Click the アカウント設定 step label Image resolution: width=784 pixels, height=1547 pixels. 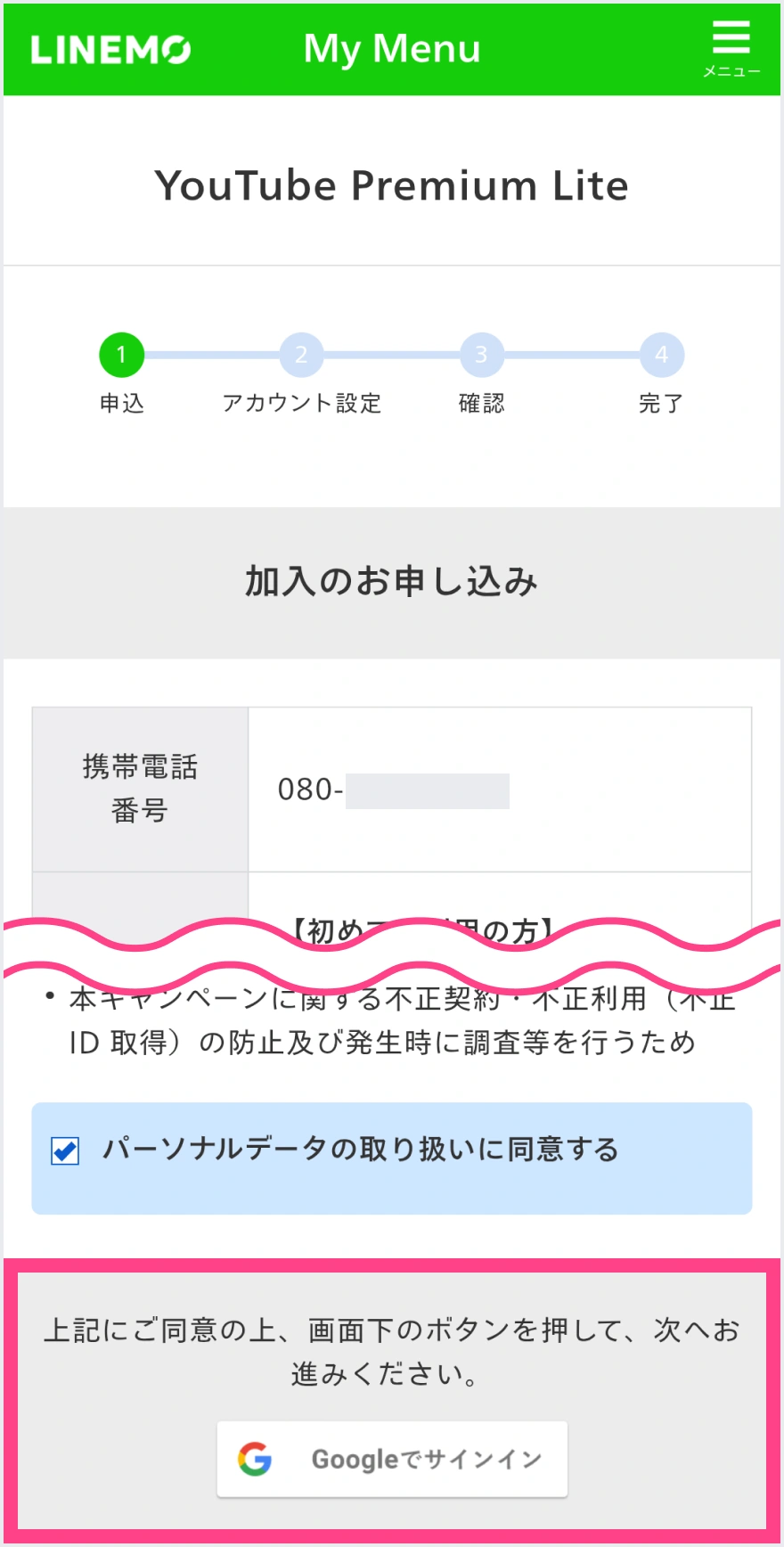[301, 404]
